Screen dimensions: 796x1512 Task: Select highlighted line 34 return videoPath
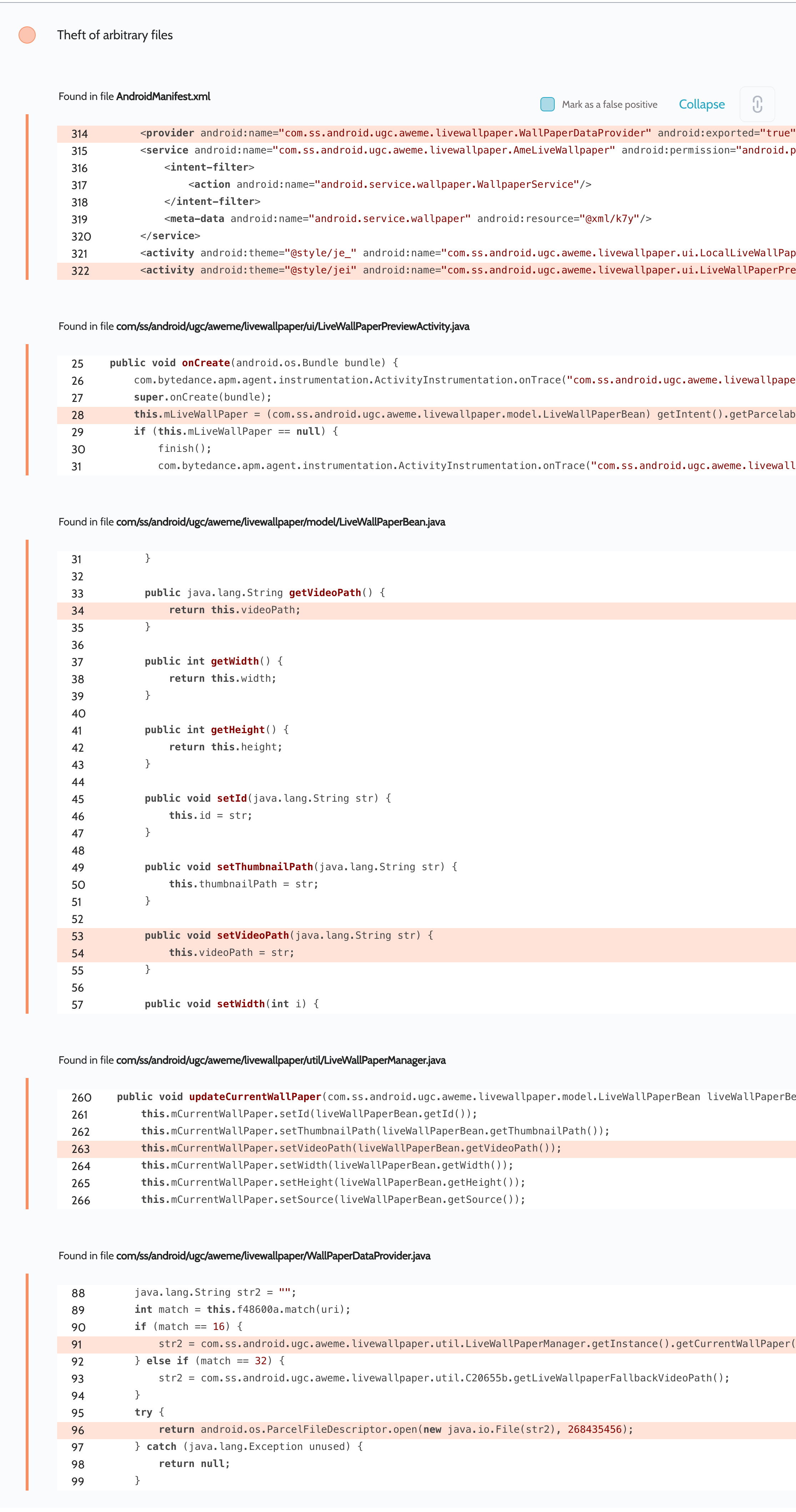pyautogui.click(x=234, y=610)
